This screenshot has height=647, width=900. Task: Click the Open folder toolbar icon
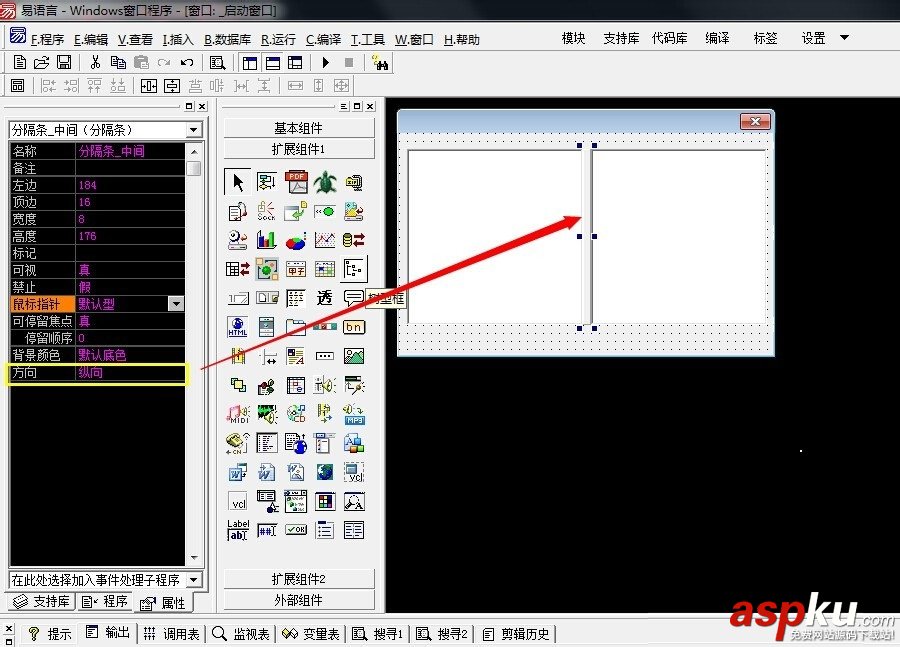[41, 63]
